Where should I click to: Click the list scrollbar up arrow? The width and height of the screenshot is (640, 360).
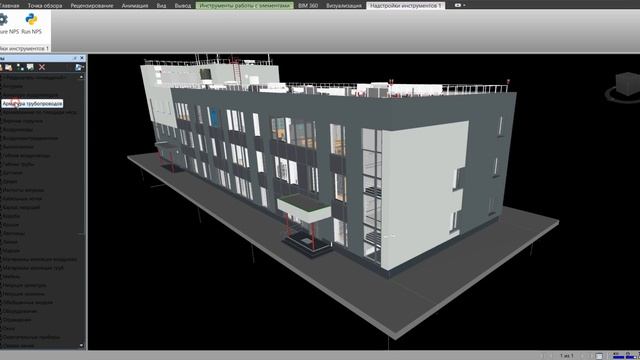tap(81, 77)
